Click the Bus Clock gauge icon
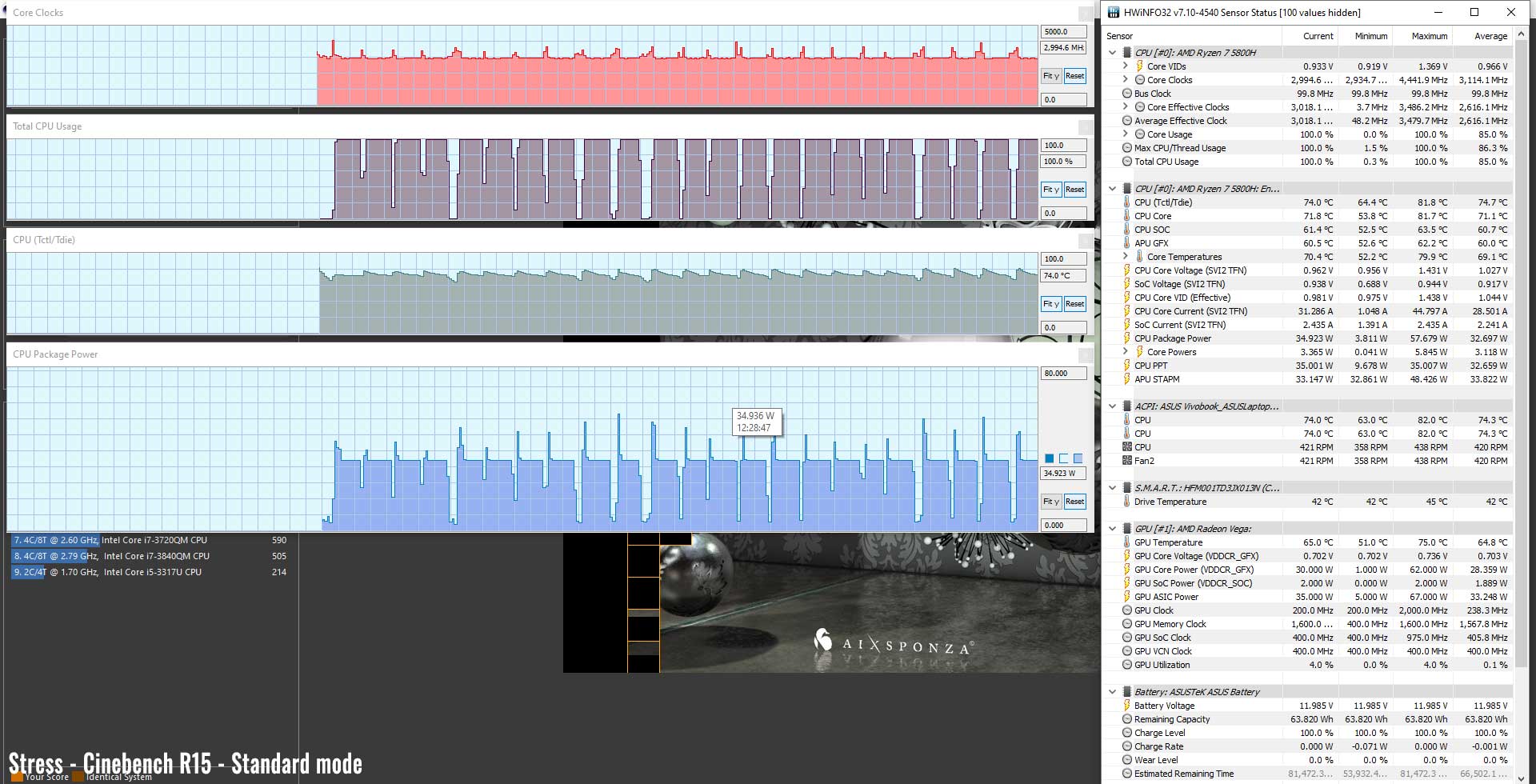This screenshot has width=1536, height=784. 1127,94
